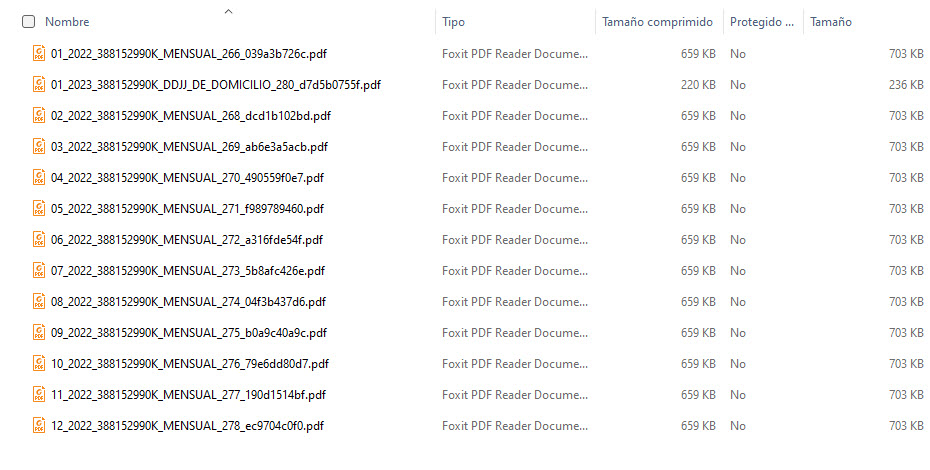Click the PDF icon of 01_2022 MENSUAL_266 file
The width and height of the screenshot is (930, 470).
(x=39, y=53)
